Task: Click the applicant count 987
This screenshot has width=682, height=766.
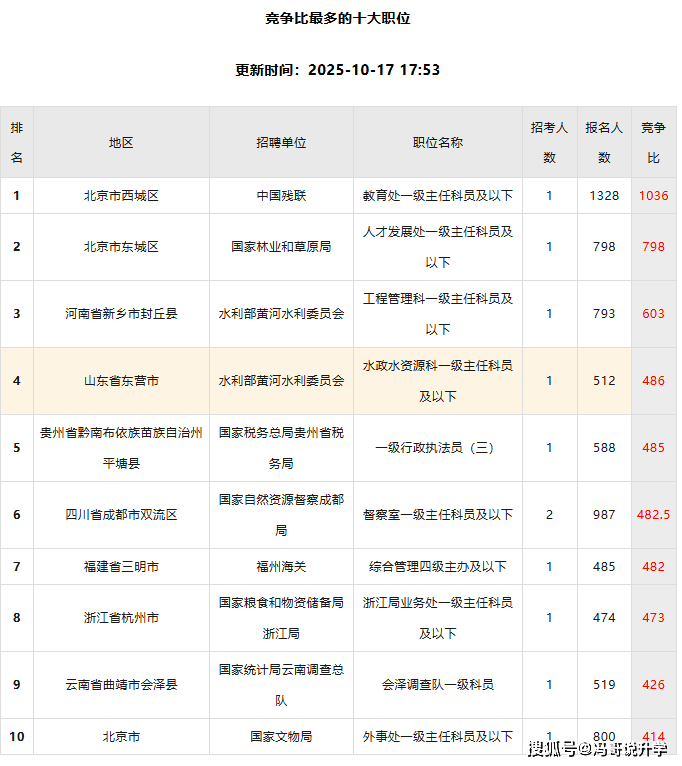Action: pyautogui.click(x=604, y=514)
